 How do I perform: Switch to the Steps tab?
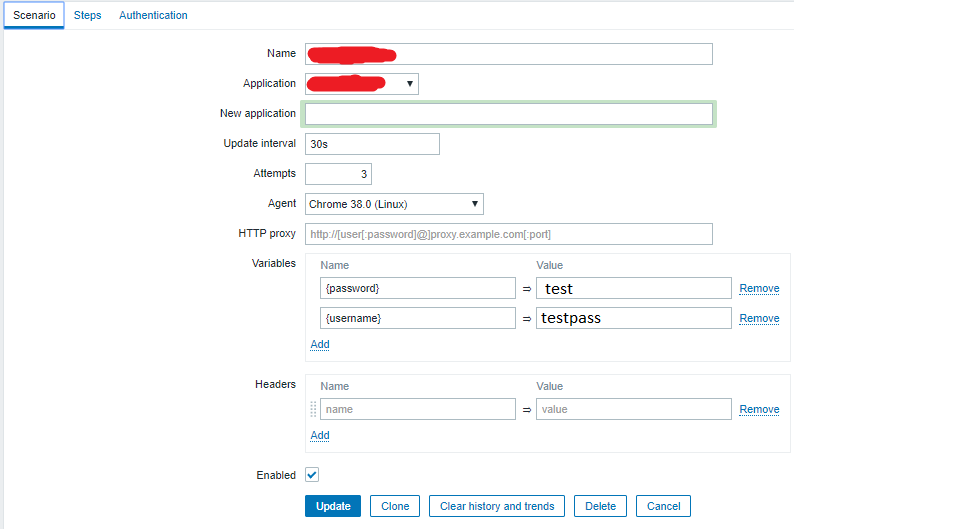(88, 15)
